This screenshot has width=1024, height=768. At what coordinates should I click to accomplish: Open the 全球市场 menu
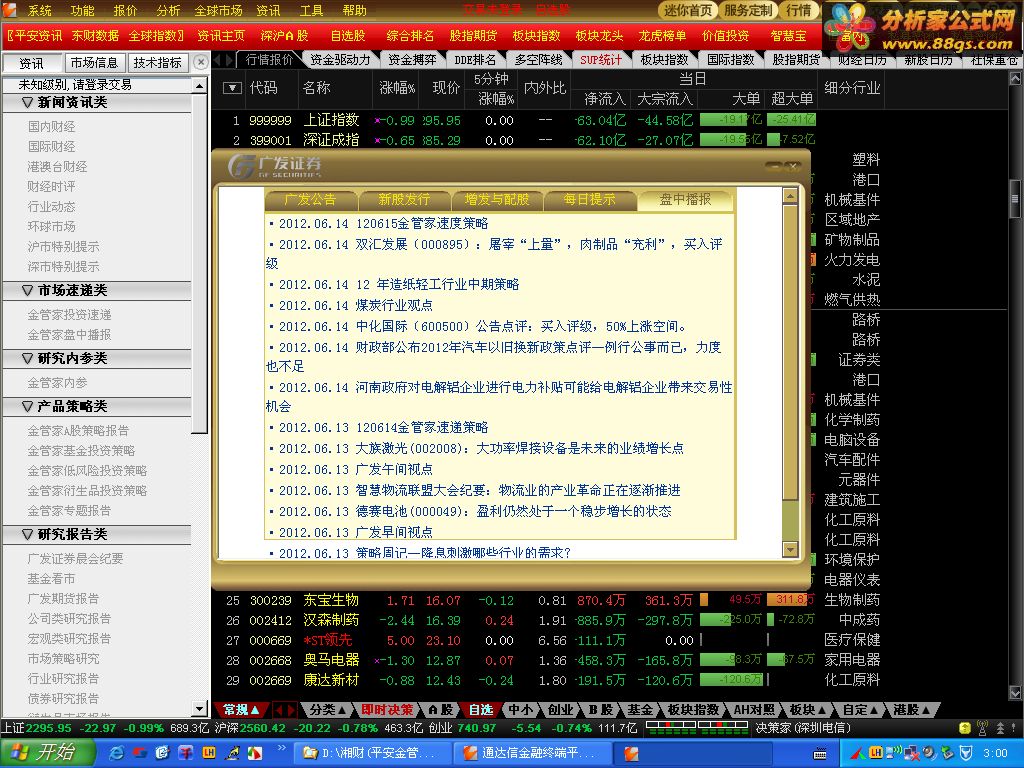[x=218, y=10]
